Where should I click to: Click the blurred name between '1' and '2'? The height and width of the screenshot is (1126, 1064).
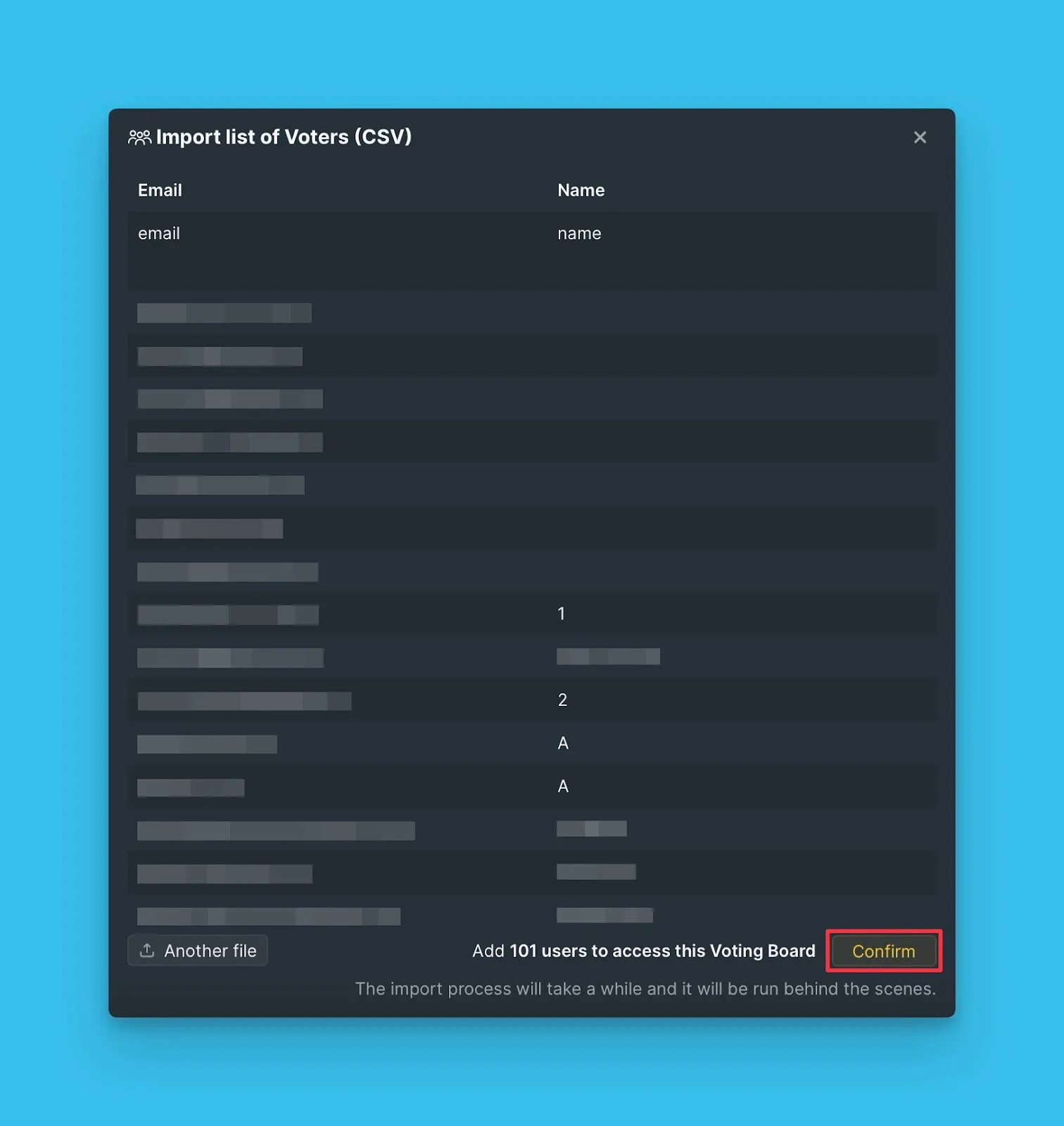(608, 657)
